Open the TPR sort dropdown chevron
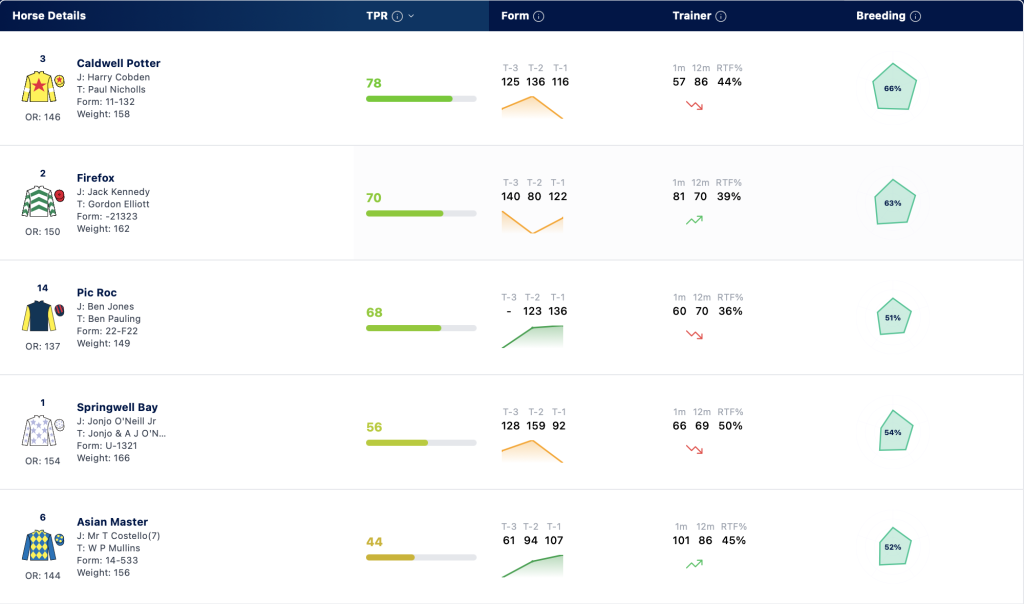The image size is (1024, 604). pos(411,16)
